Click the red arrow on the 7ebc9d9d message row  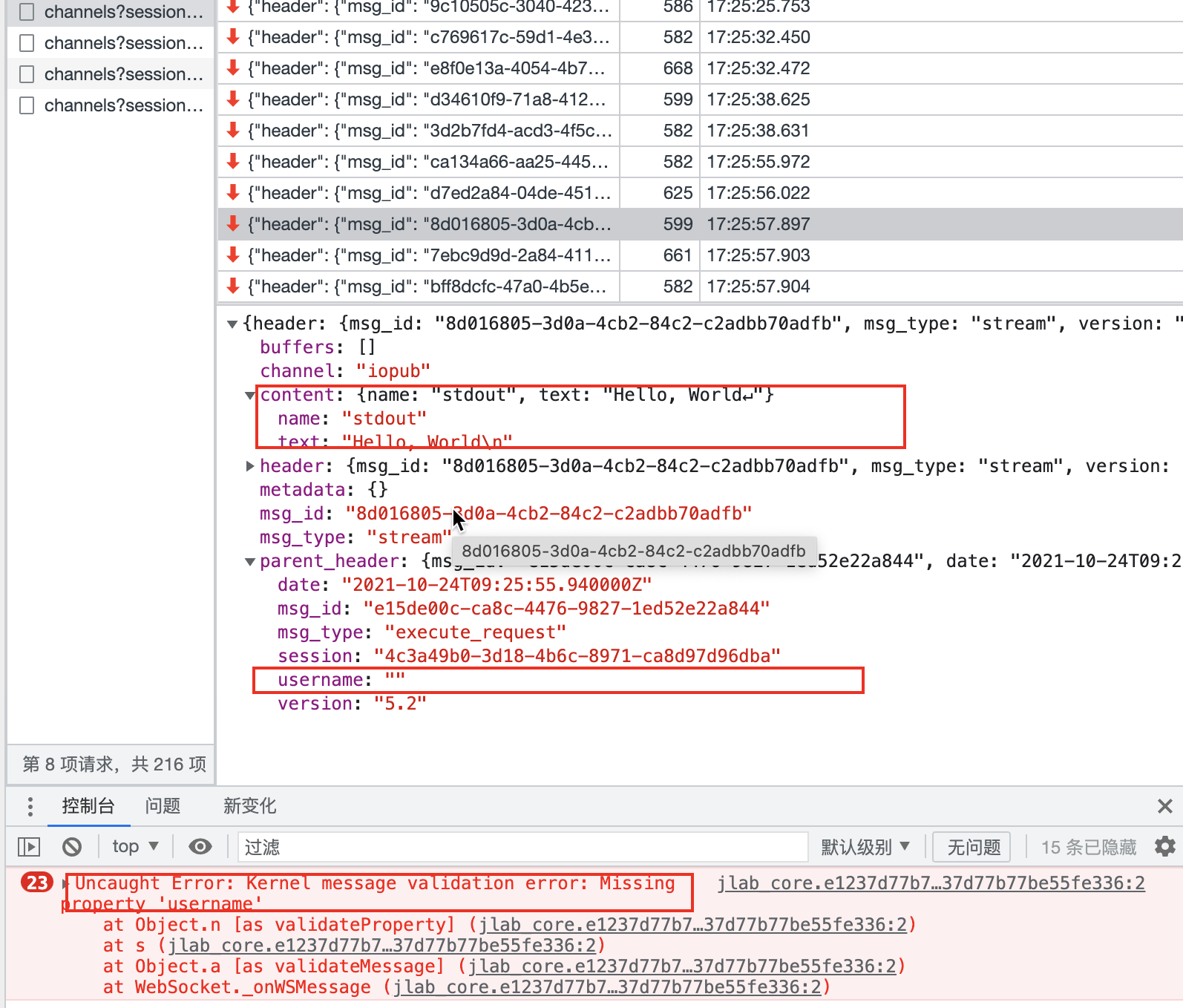point(233,255)
